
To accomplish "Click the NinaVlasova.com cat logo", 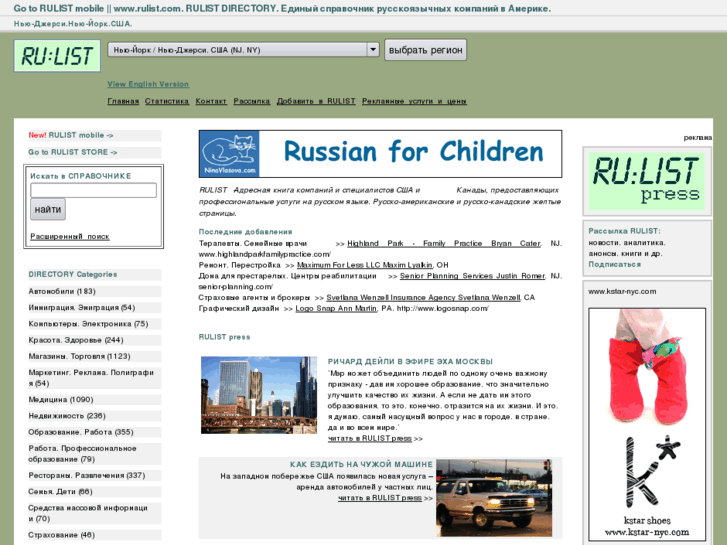I will (230, 154).
